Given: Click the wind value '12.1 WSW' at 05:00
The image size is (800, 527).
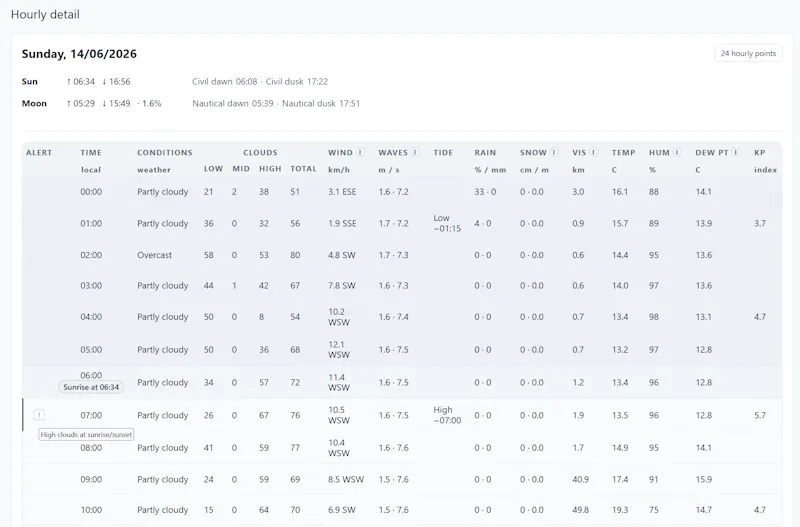Looking at the screenshot, I should click(339, 349).
